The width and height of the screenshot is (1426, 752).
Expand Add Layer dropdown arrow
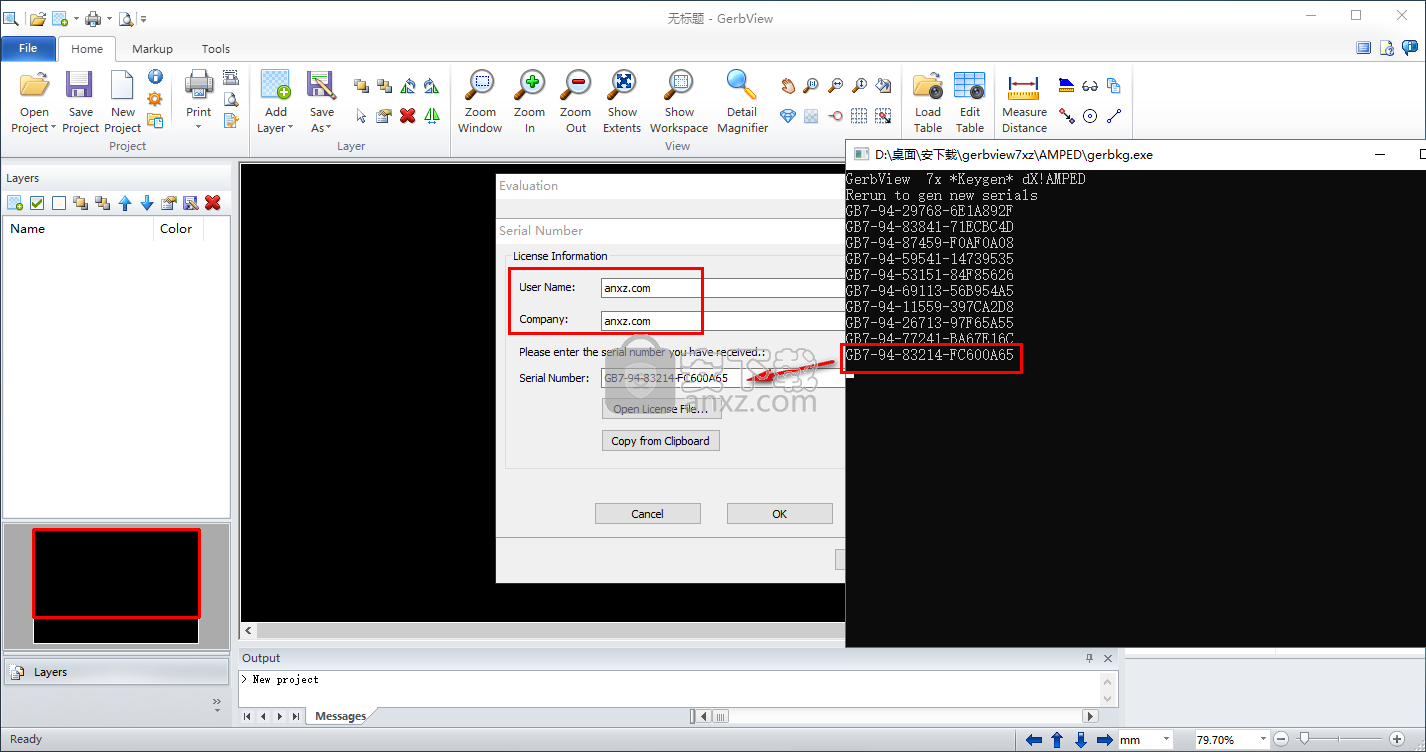pos(290,129)
